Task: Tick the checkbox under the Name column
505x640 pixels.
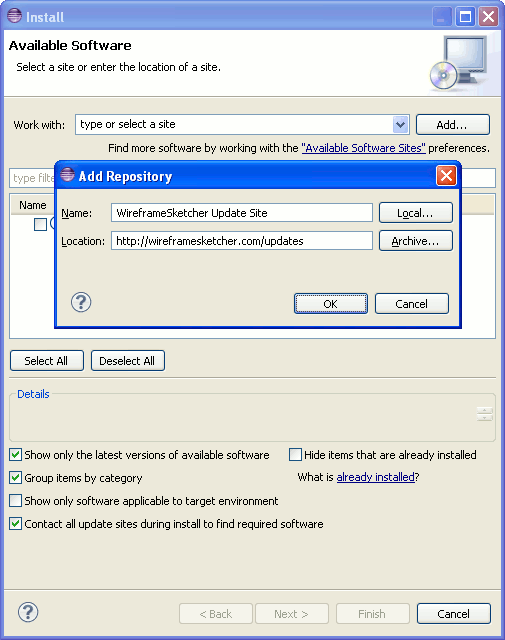Action: pos(40,224)
